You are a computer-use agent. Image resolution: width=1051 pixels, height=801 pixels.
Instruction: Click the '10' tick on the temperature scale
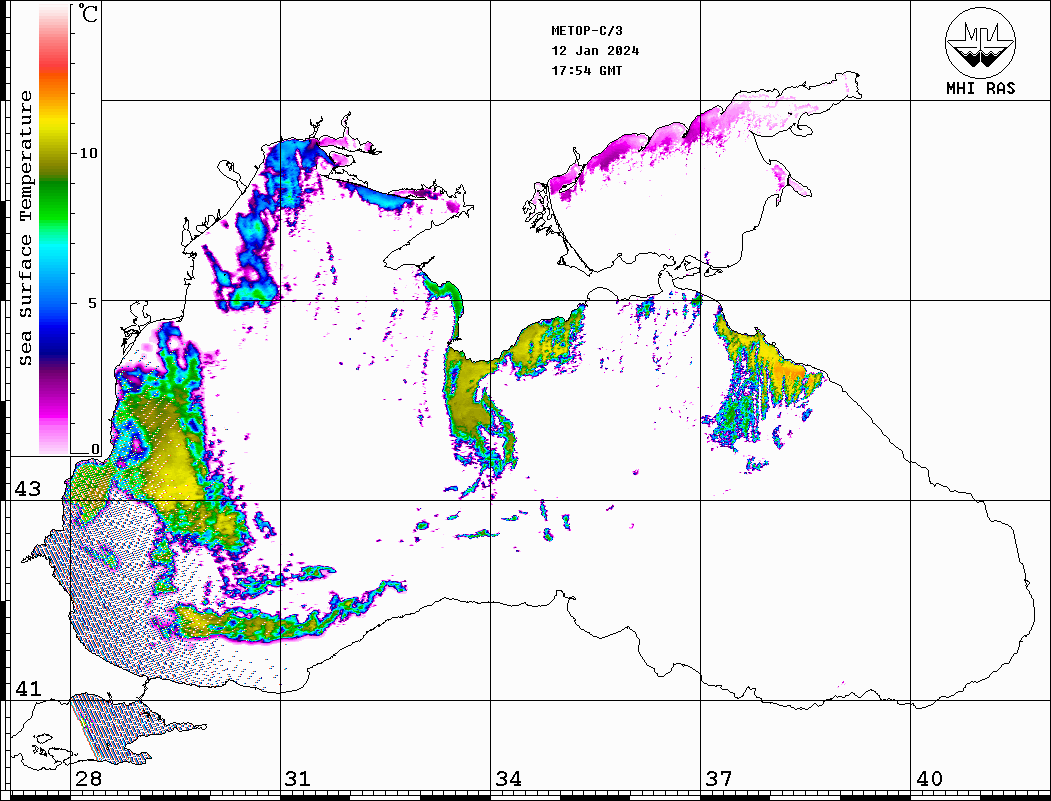88,153
